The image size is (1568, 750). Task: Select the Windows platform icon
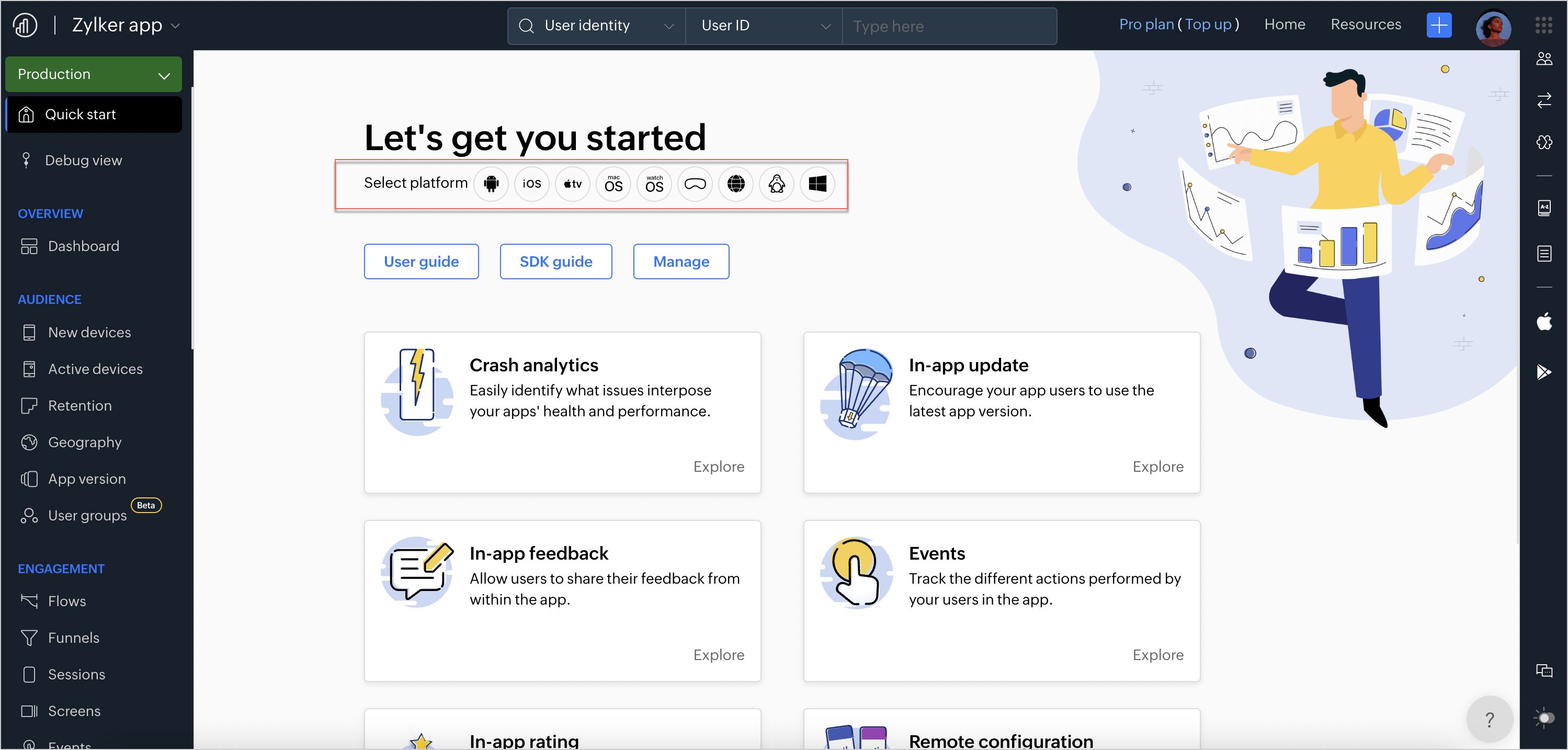[x=817, y=184]
